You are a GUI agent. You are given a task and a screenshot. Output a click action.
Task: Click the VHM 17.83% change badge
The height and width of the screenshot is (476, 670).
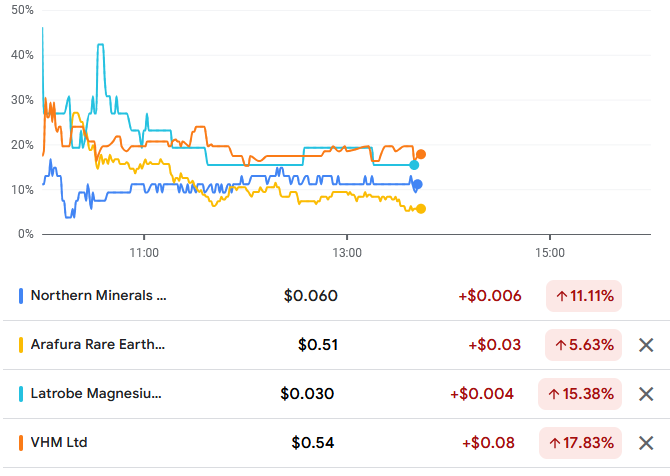pos(580,442)
